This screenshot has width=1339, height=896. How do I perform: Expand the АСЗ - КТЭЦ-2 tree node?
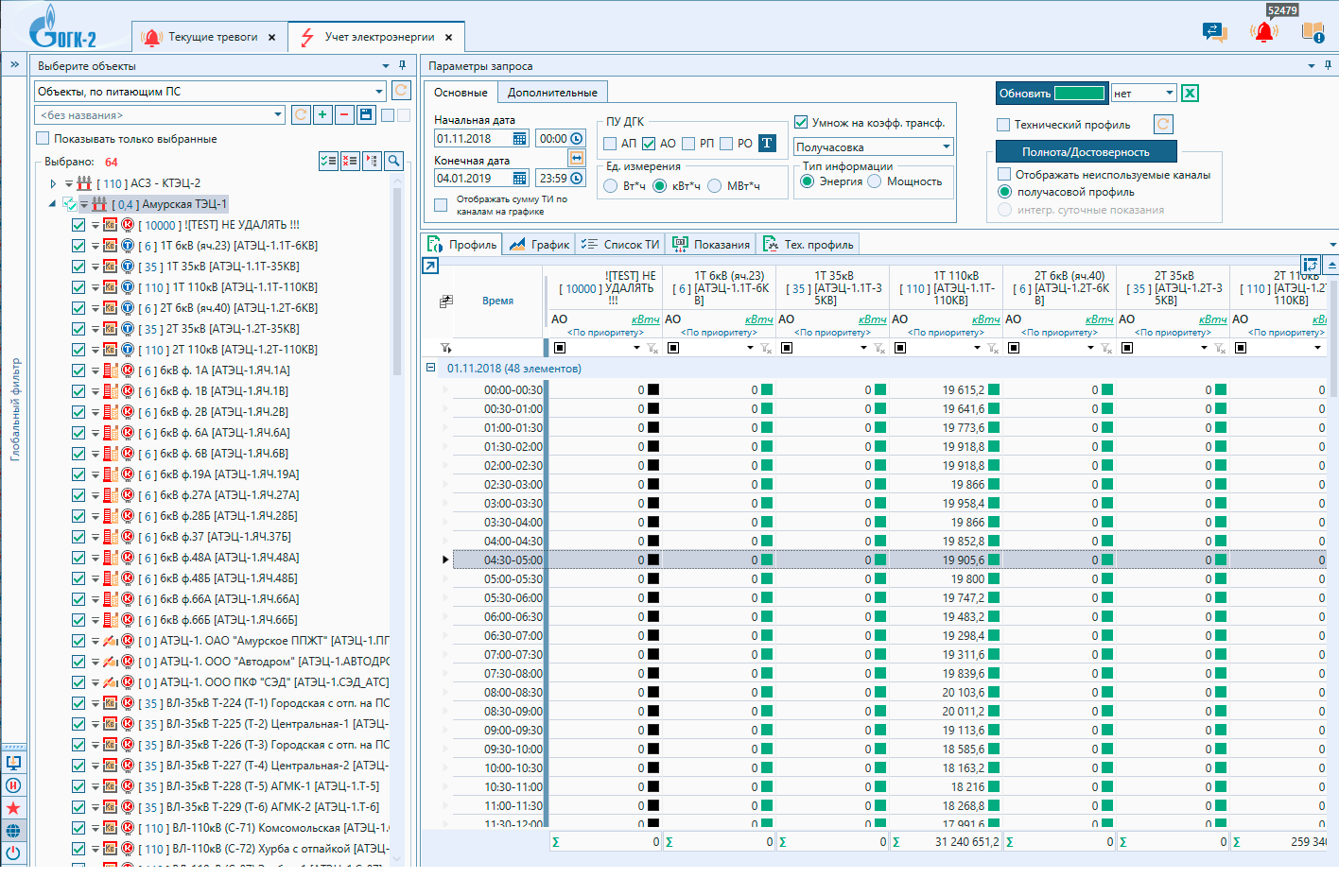[x=54, y=183]
